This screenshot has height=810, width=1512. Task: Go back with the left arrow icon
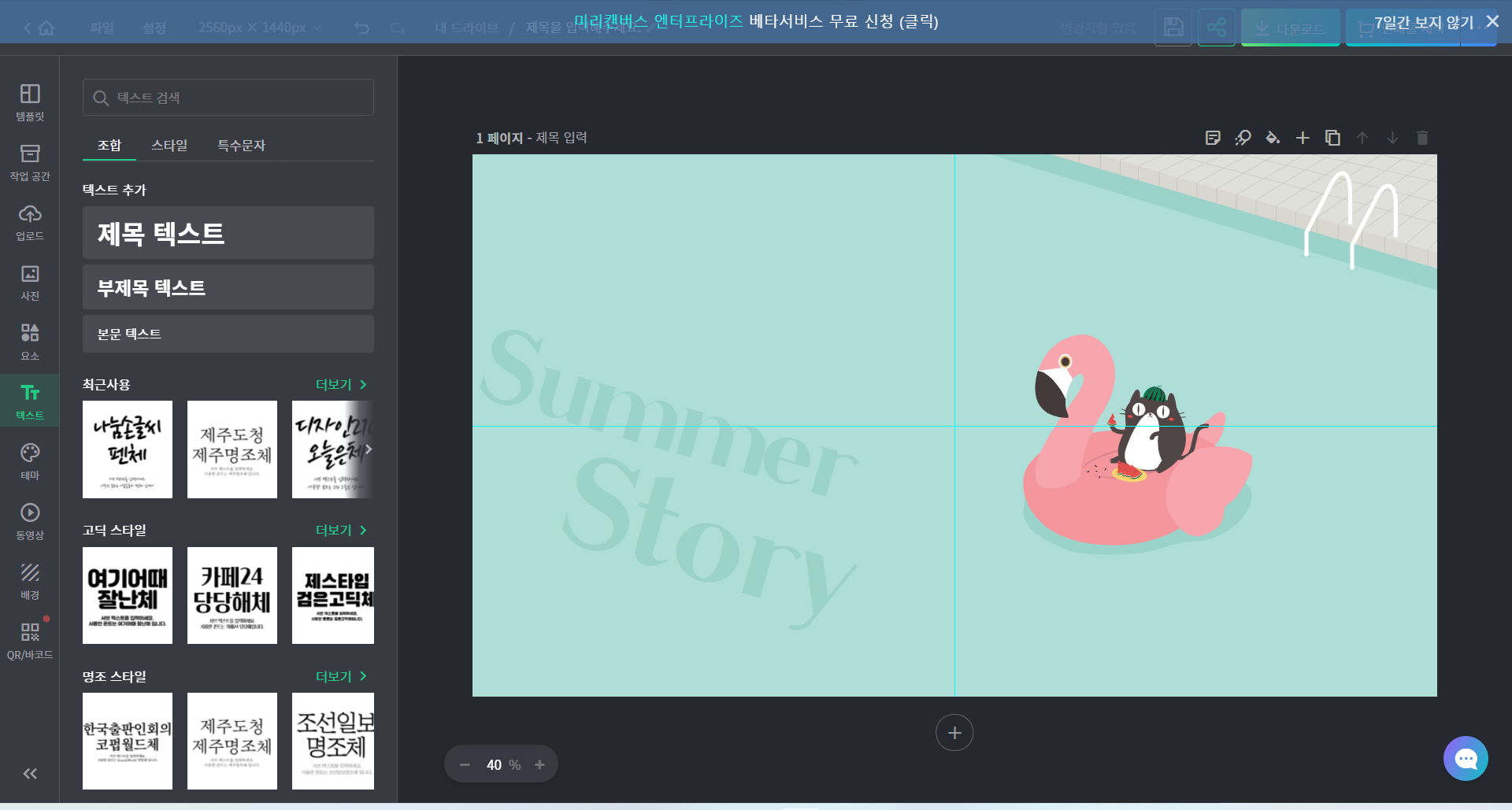click(27, 28)
